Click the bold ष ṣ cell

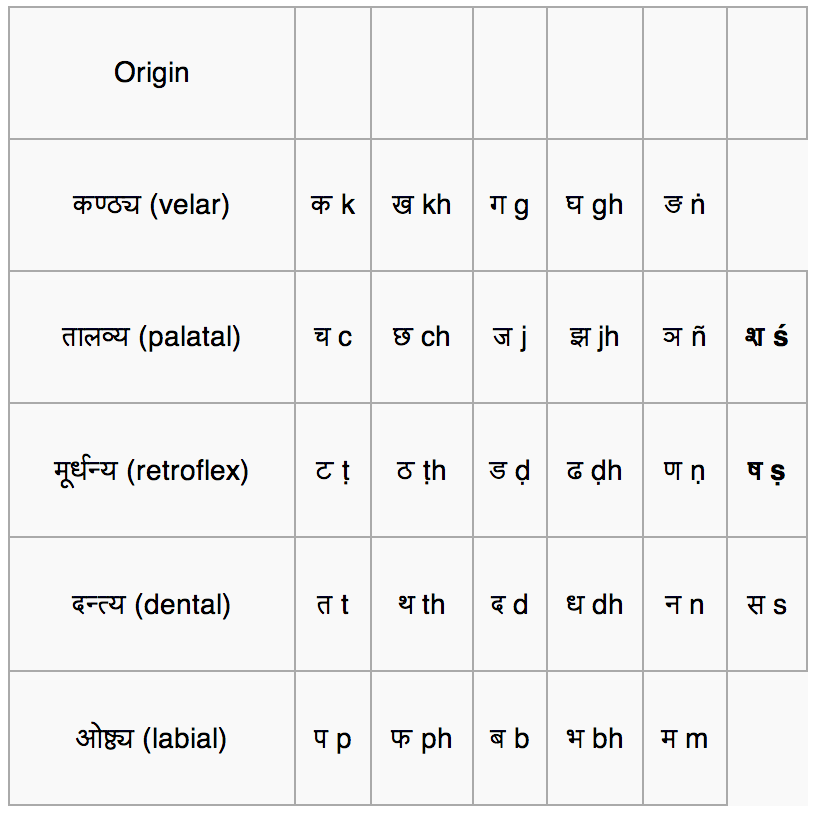(767, 470)
